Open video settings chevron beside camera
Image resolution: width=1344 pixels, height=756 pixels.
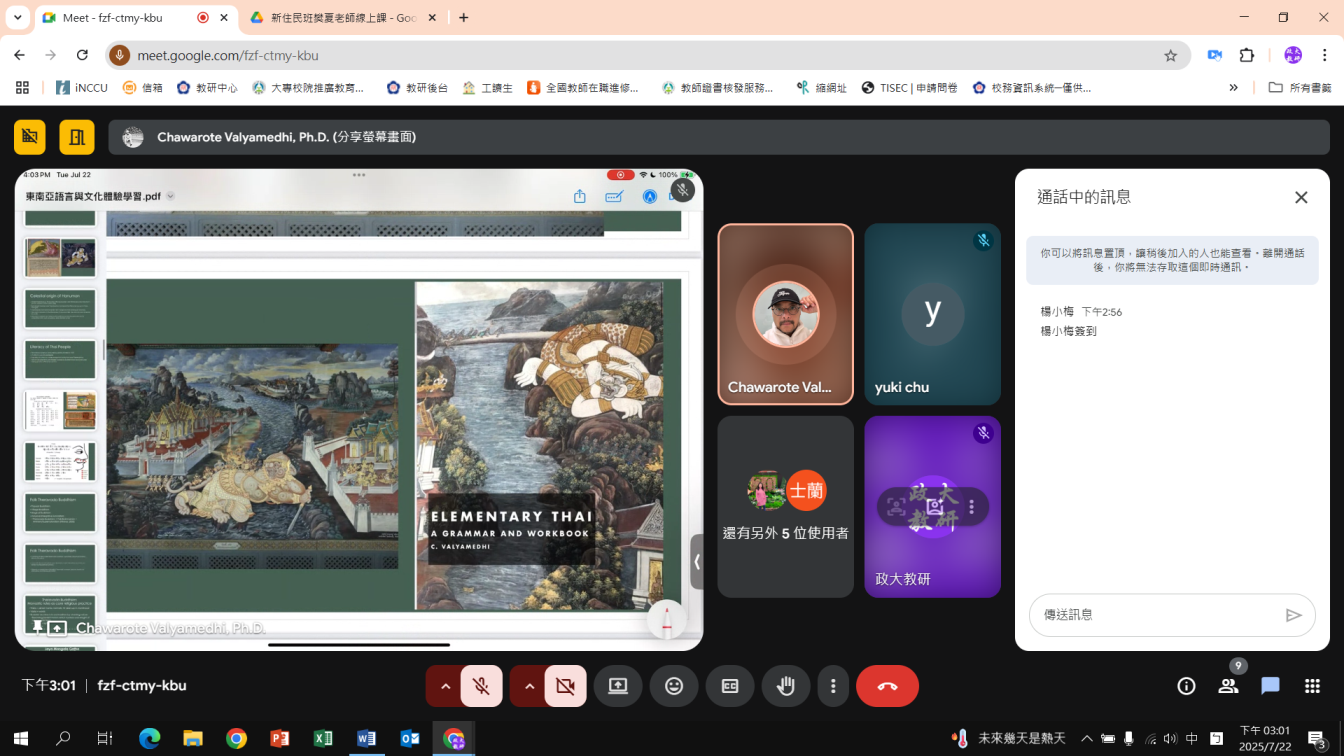point(529,686)
